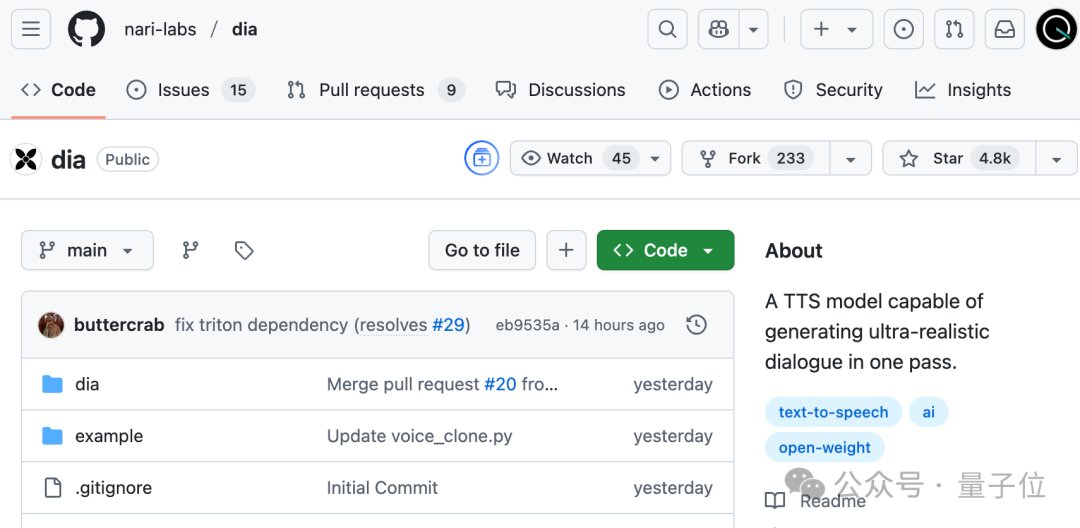This screenshot has width=1080, height=528.
Task: Open pull requests icon in header
Action: coord(954,29)
